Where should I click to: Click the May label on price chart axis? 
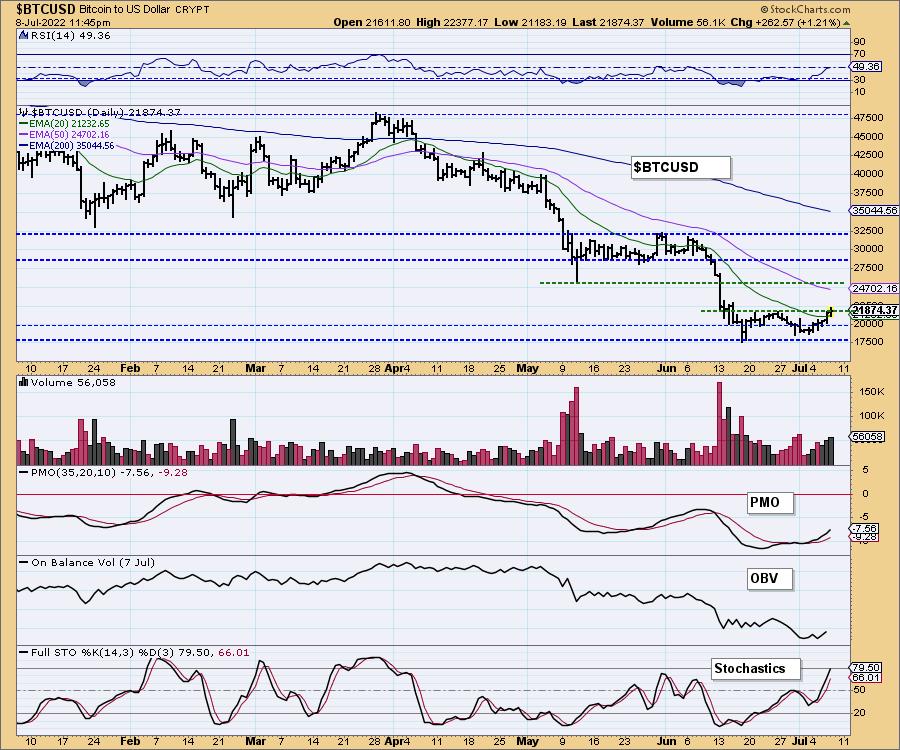527,368
